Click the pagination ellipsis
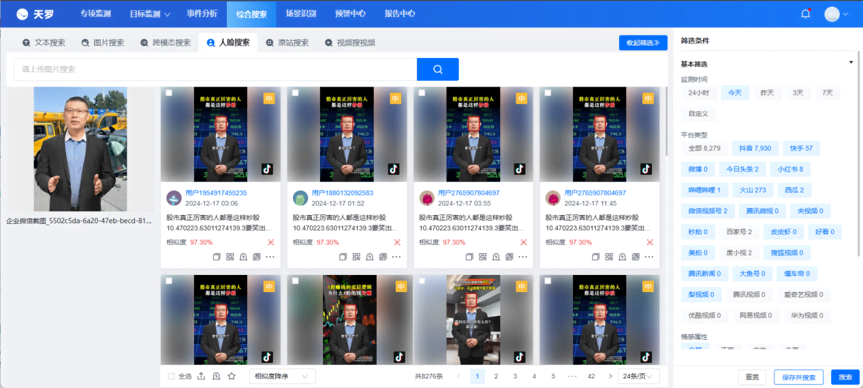The width and height of the screenshot is (863, 388). point(572,376)
